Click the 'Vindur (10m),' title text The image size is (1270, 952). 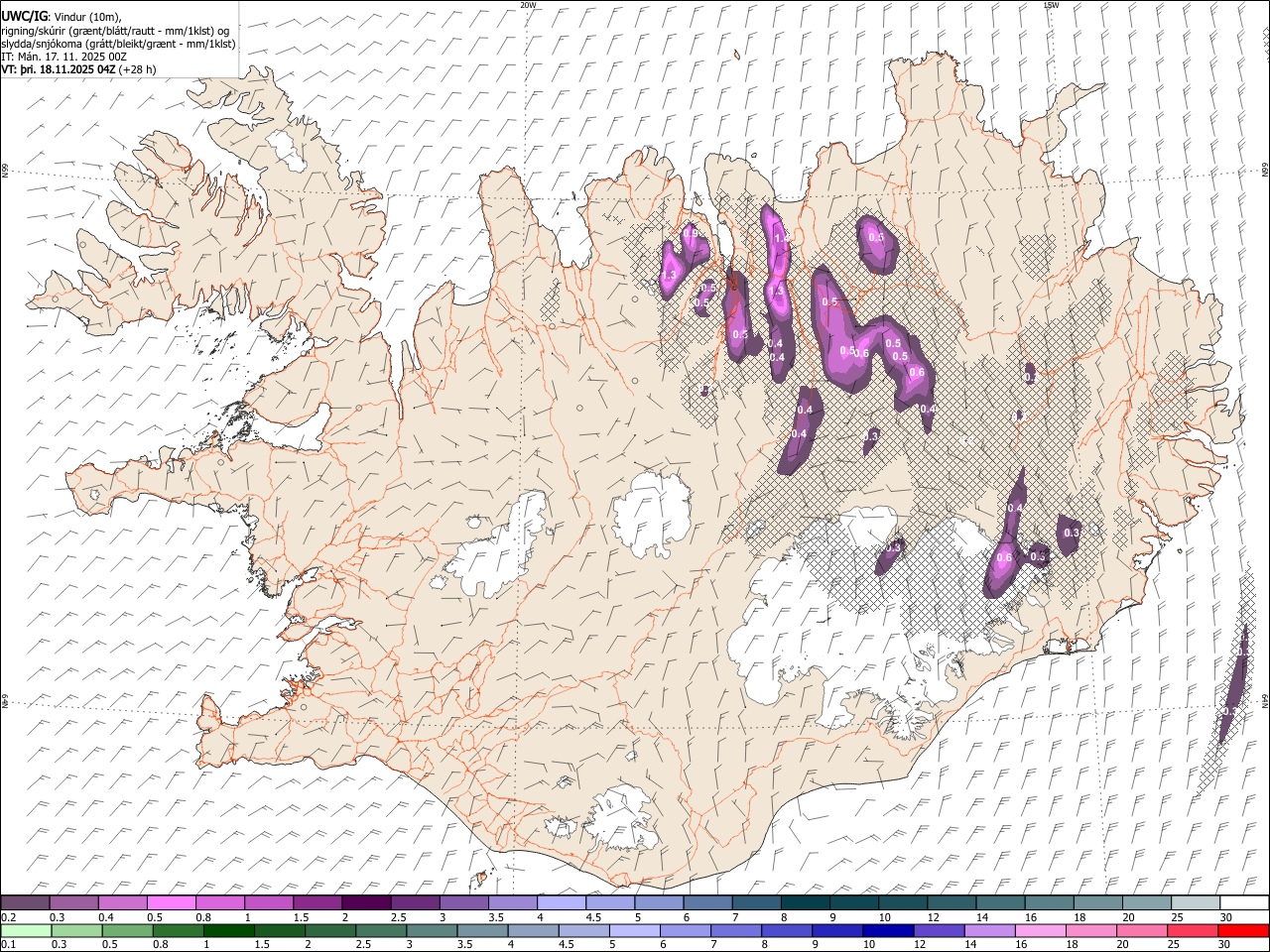coord(87,16)
